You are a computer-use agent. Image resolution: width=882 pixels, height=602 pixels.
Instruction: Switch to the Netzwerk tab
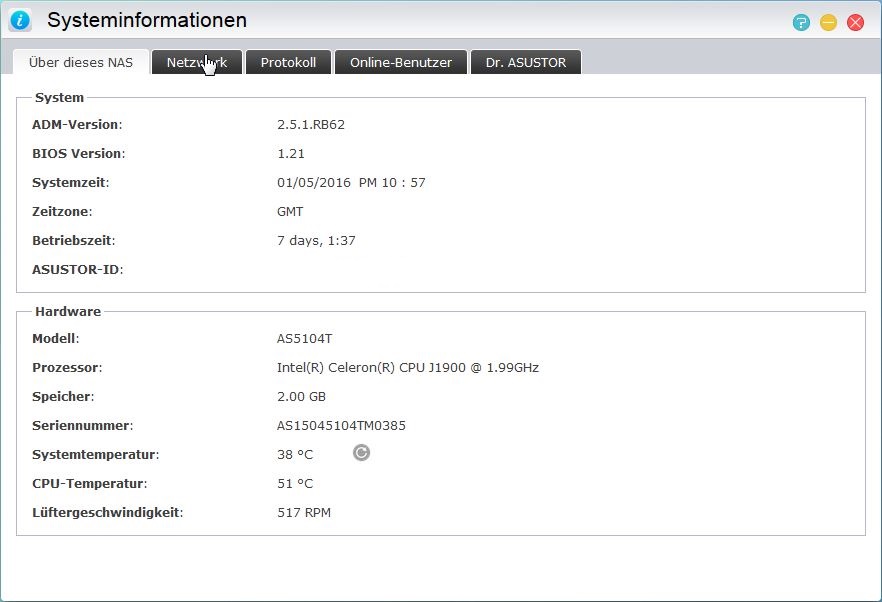pos(196,62)
